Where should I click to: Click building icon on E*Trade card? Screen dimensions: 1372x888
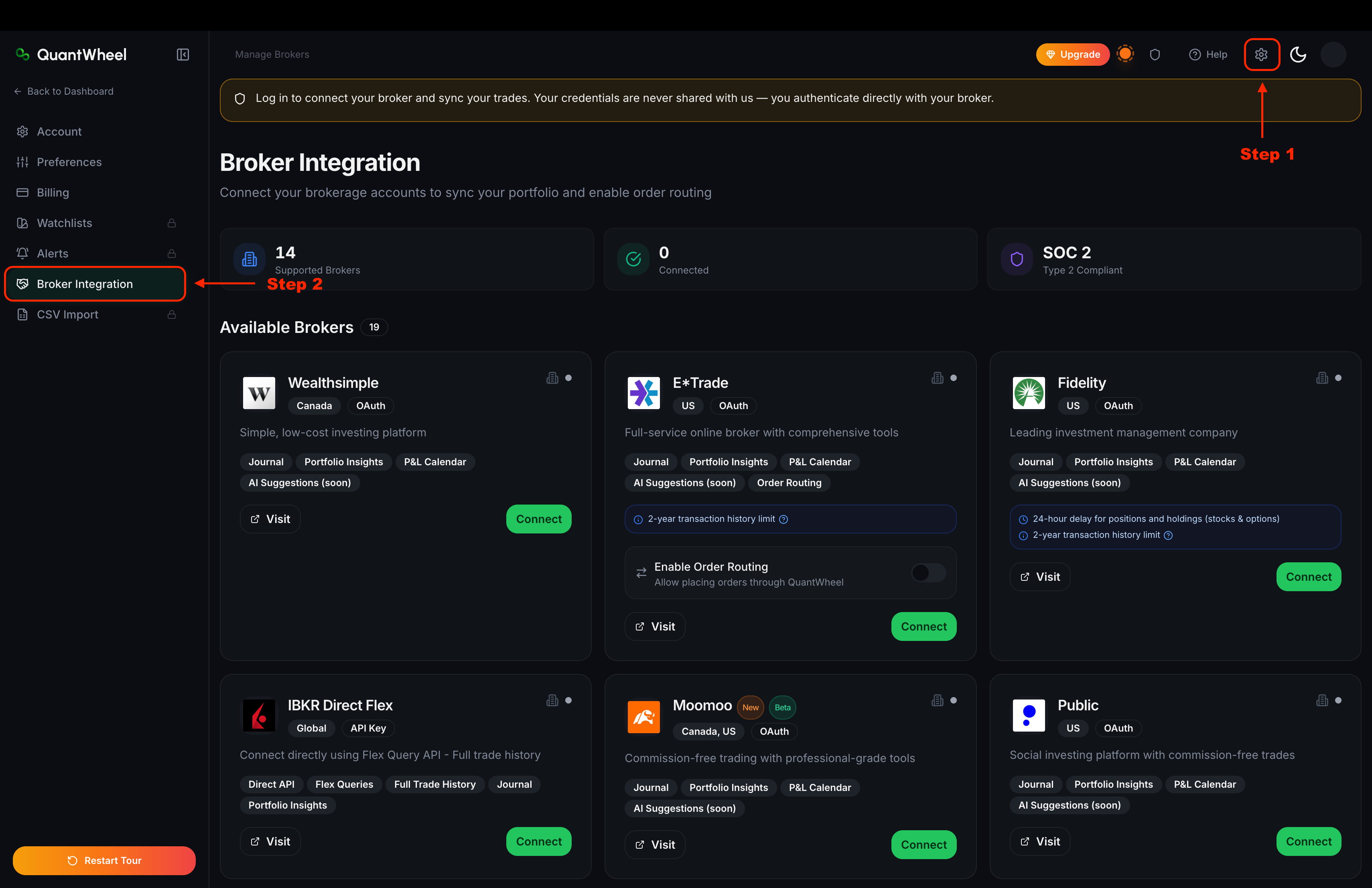point(938,378)
